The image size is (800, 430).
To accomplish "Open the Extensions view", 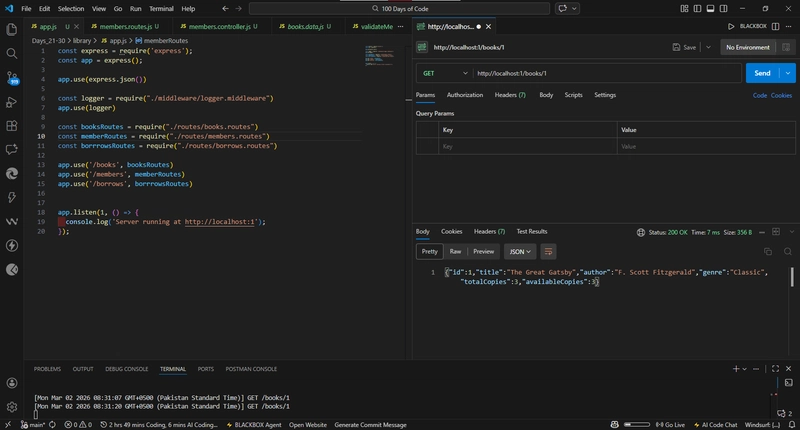I will (x=12, y=126).
